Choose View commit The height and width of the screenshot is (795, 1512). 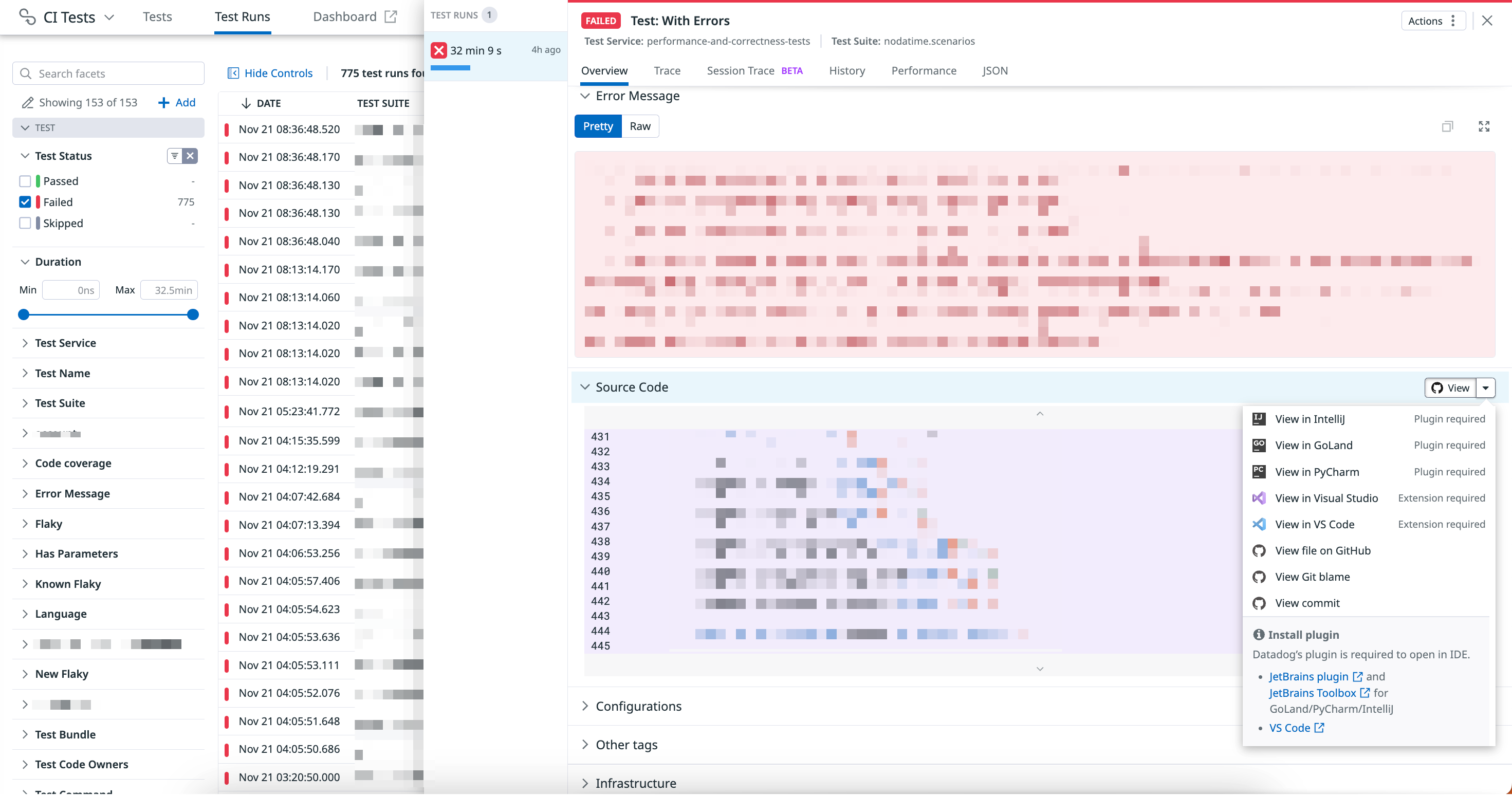[1368, 604]
